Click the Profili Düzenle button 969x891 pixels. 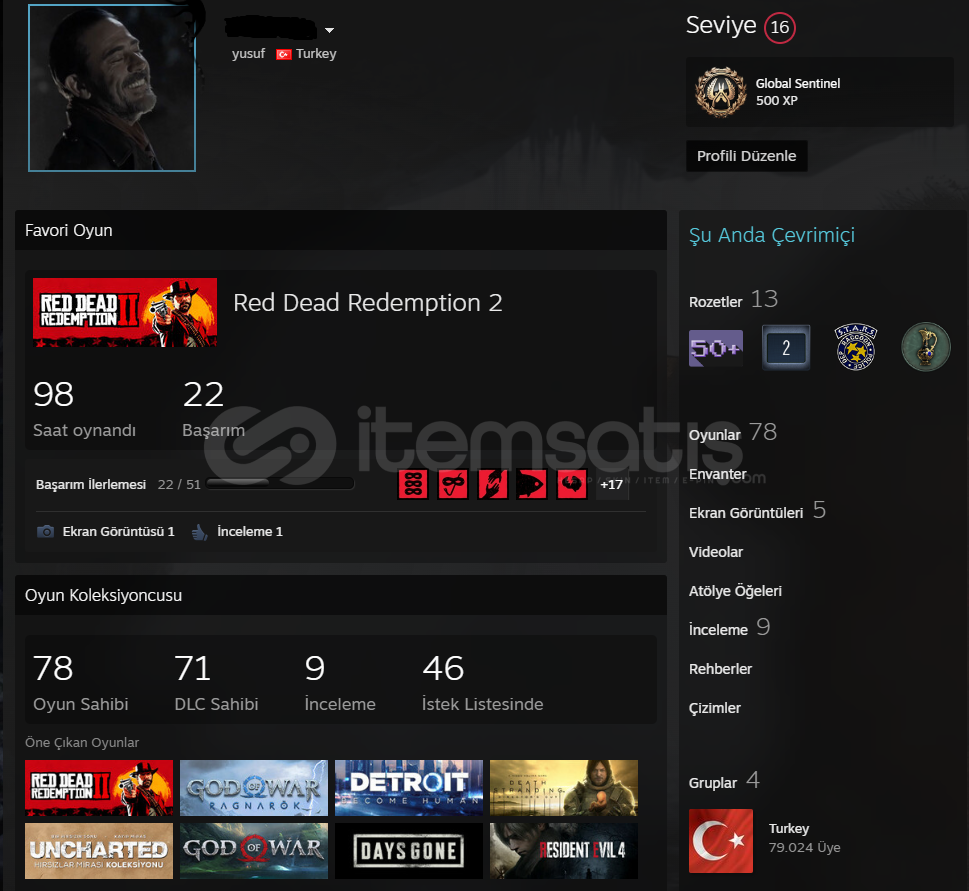tap(747, 156)
